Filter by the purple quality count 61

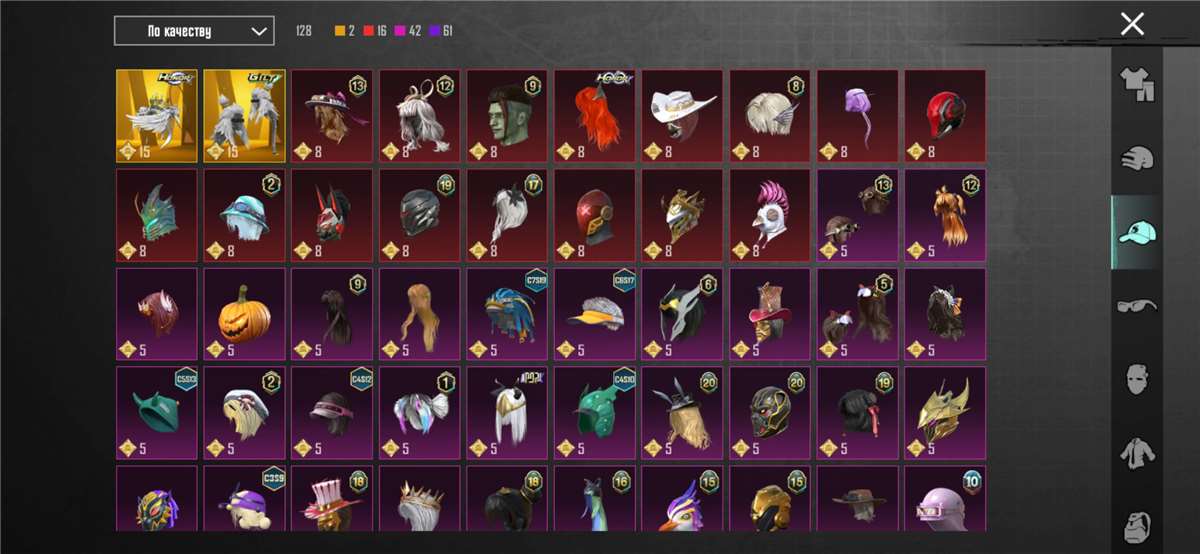449,31
